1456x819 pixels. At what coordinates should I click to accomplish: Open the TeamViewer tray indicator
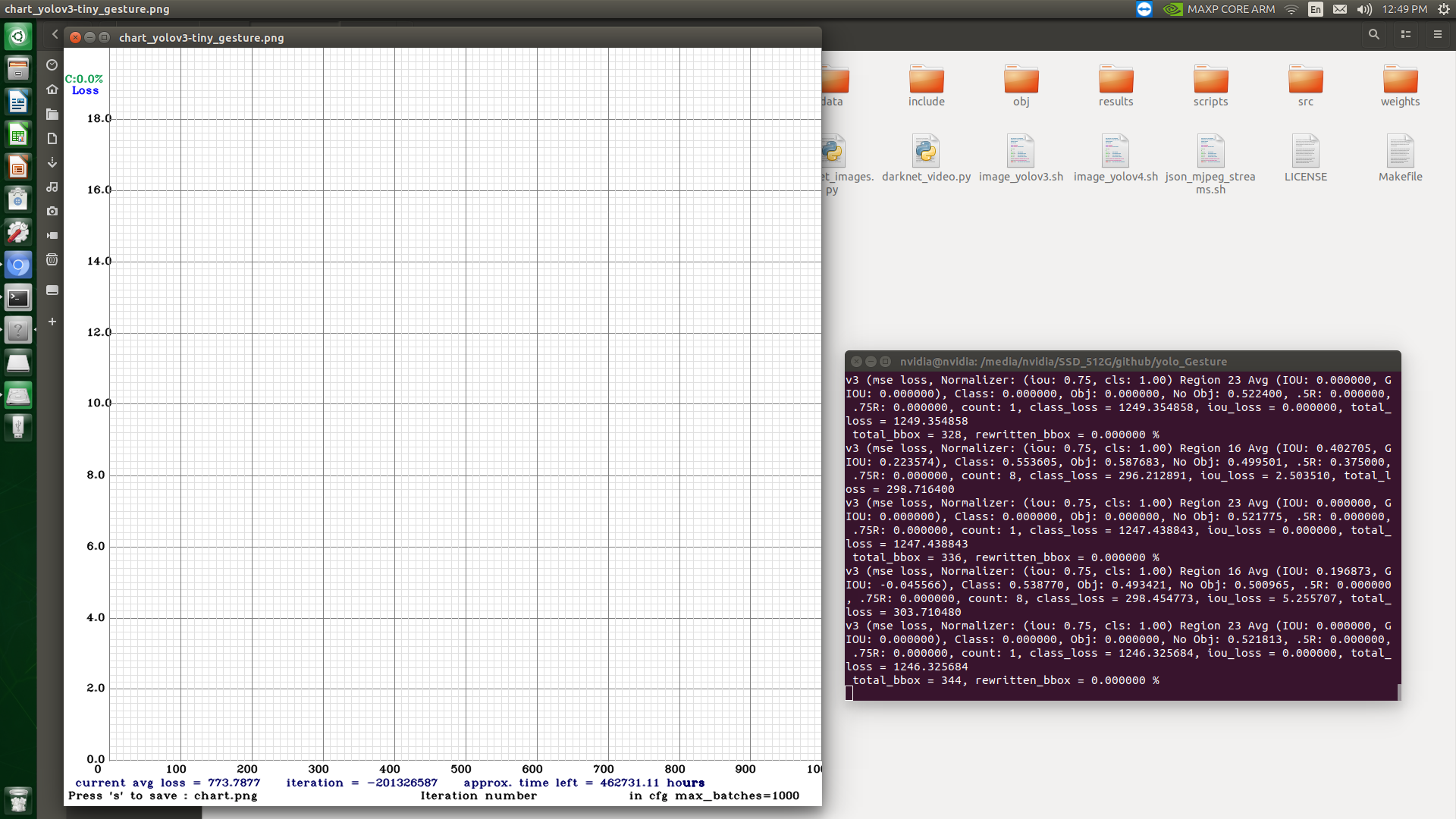click(x=1144, y=9)
